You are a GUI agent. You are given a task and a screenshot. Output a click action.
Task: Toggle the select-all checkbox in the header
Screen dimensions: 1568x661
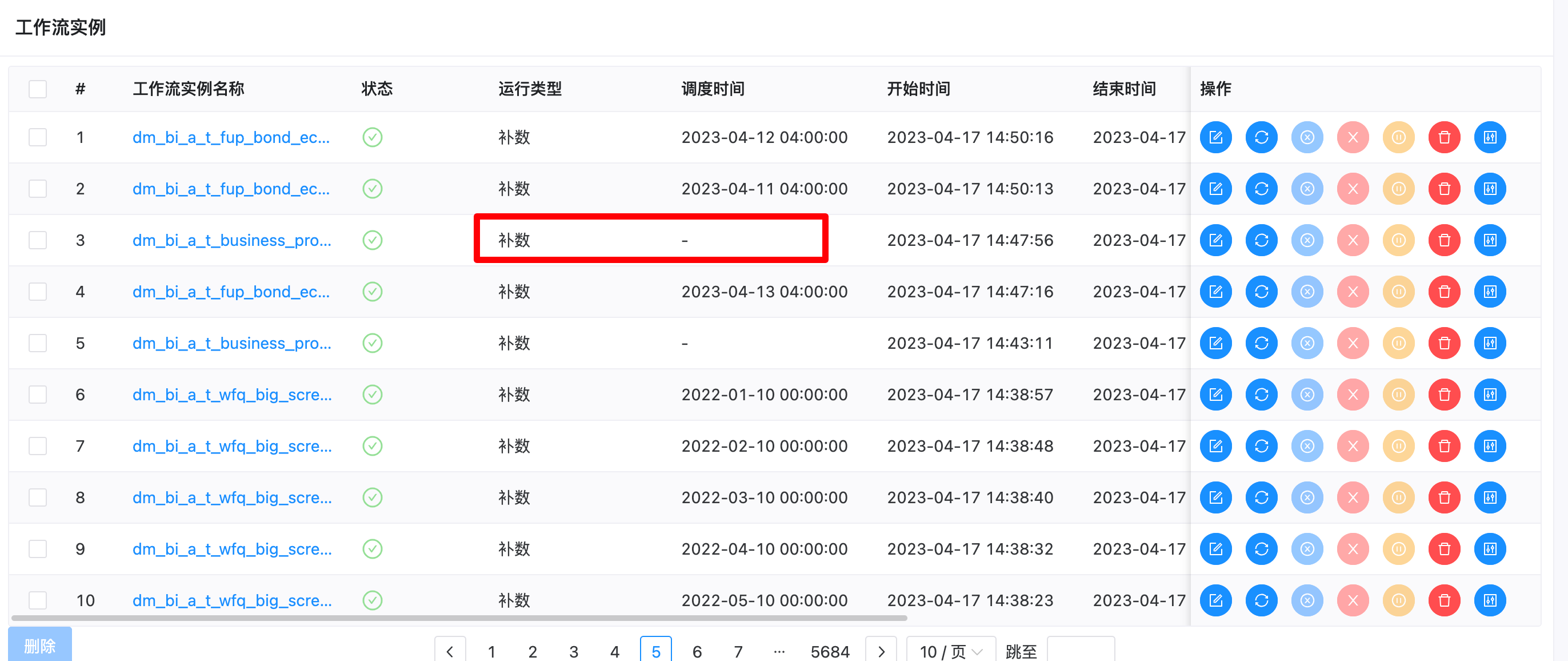click(x=38, y=88)
